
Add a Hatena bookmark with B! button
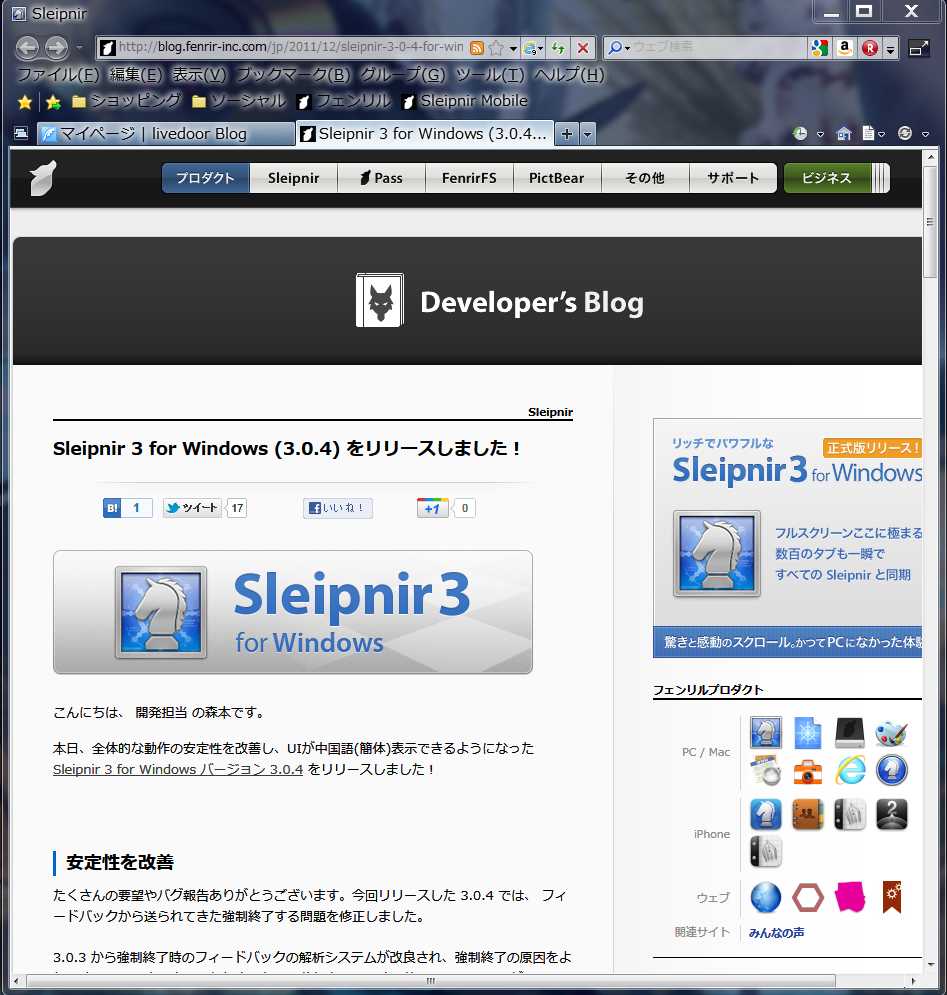[x=112, y=508]
